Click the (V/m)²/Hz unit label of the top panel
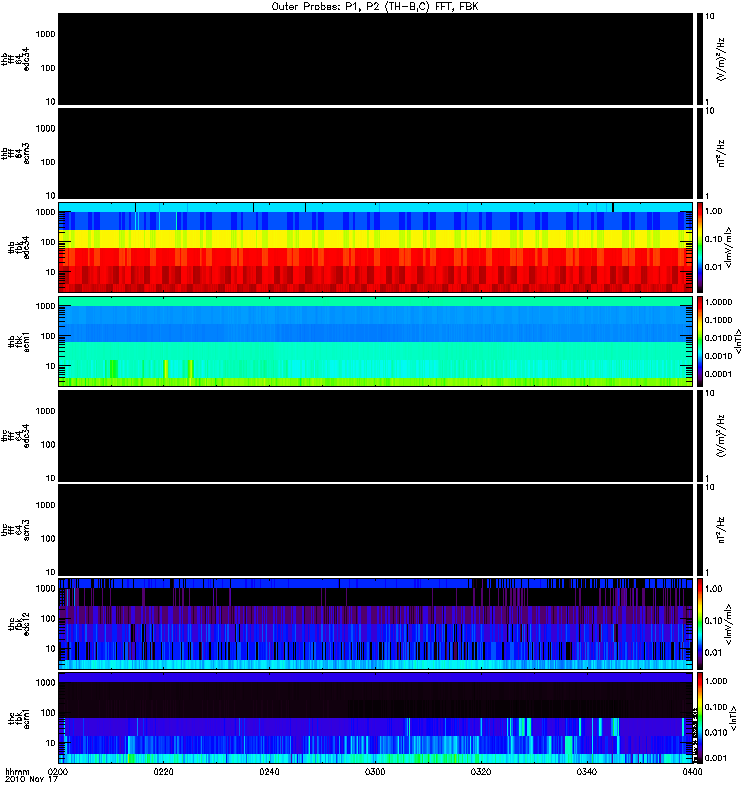750x800 pixels. (720, 59)
